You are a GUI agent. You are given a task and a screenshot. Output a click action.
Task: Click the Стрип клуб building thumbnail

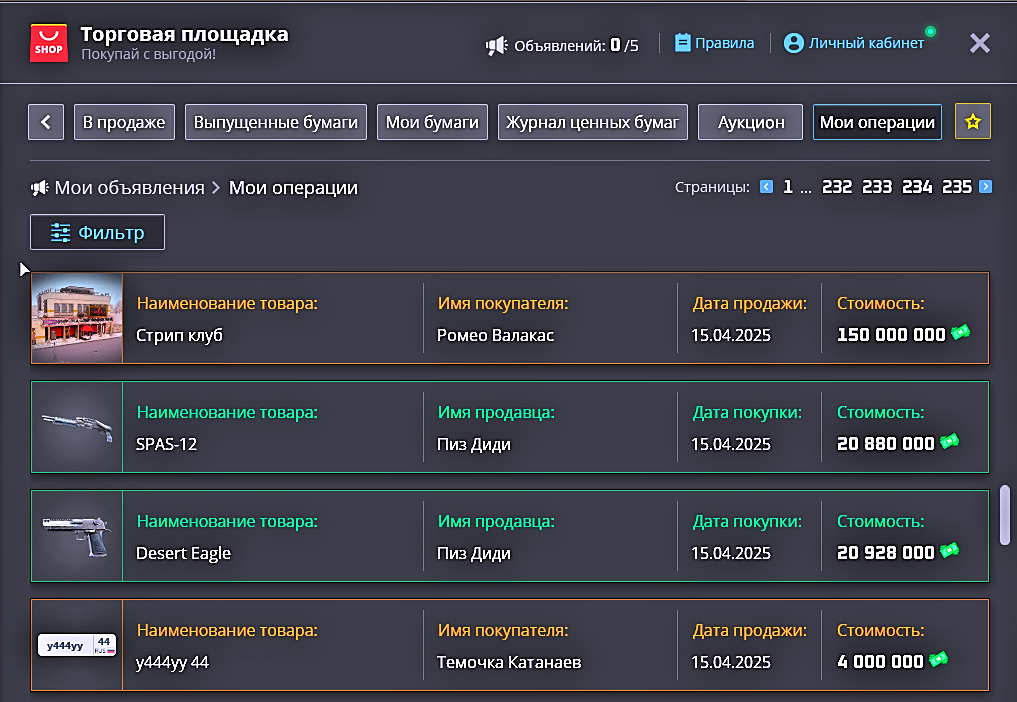pyautogui.click(x=77, y=318)
